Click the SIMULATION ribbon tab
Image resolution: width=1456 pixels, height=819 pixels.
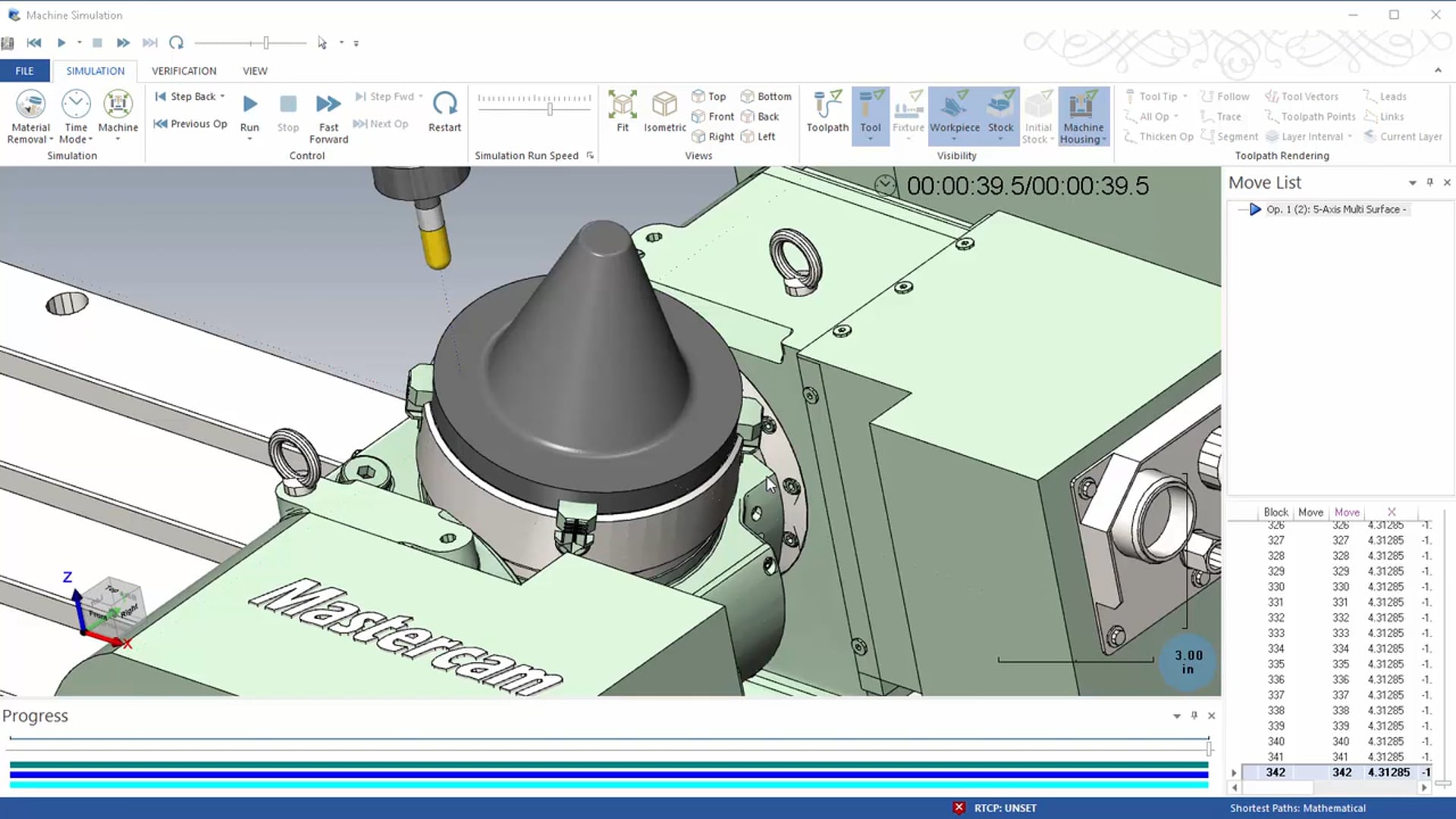click(95, 71)
